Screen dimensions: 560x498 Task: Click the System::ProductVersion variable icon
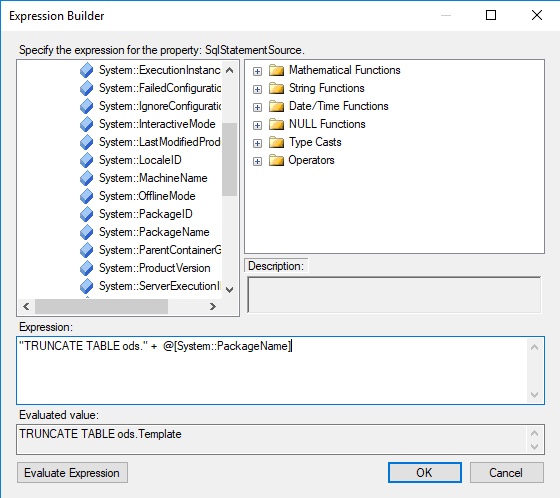[x=86, y=268]
